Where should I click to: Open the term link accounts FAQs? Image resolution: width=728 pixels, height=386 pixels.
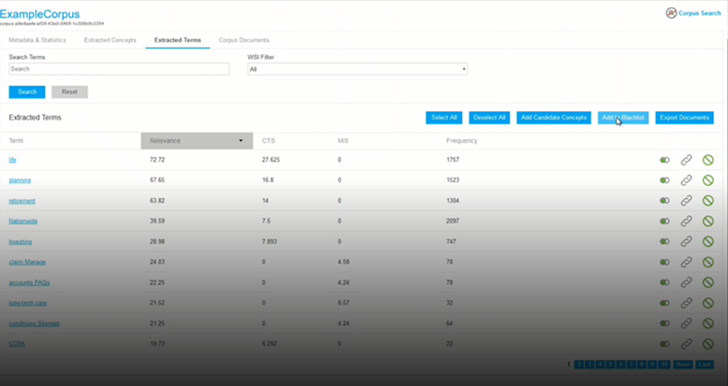[29, 282]
